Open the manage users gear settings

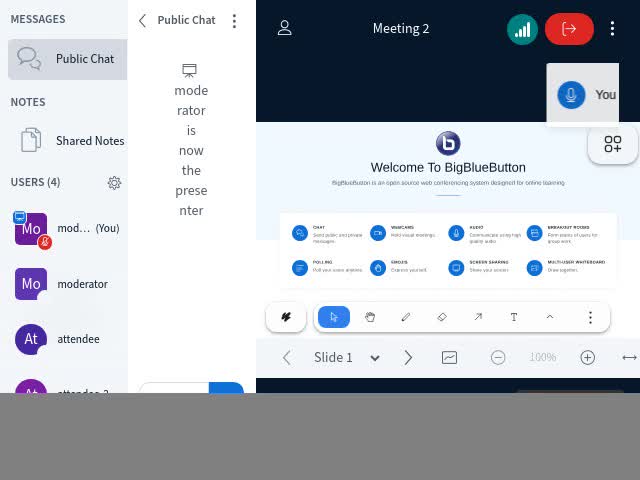pyautogui.click(x=114, y=183)
